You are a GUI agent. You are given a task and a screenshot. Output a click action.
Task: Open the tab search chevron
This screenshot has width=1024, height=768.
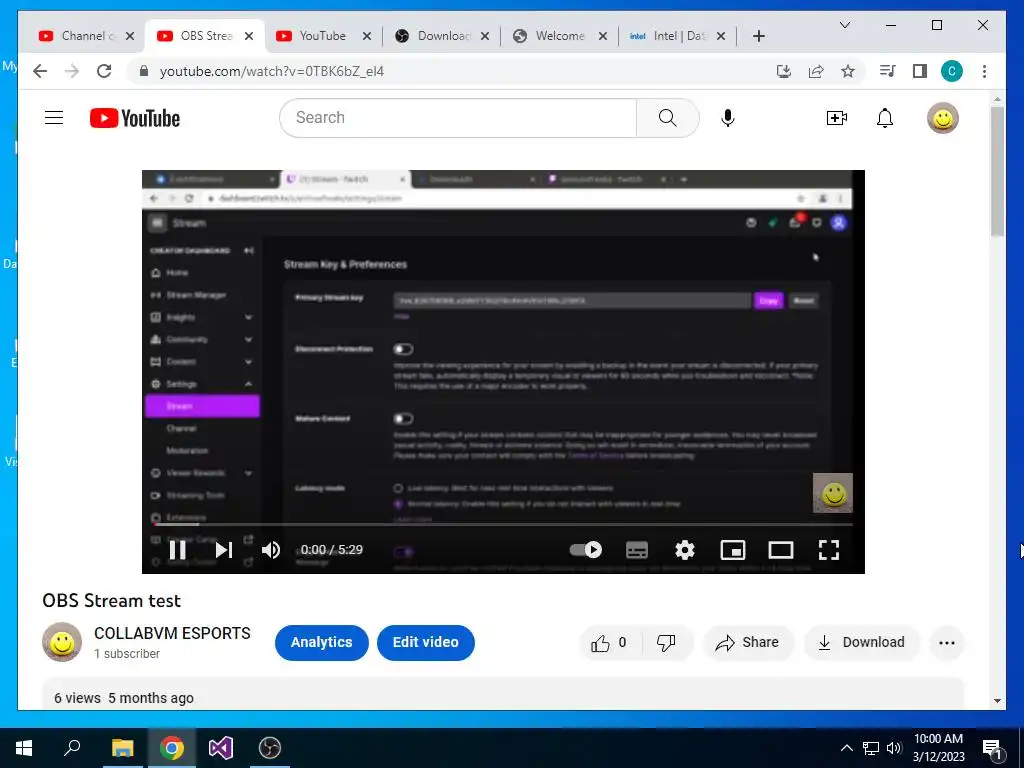844,25
